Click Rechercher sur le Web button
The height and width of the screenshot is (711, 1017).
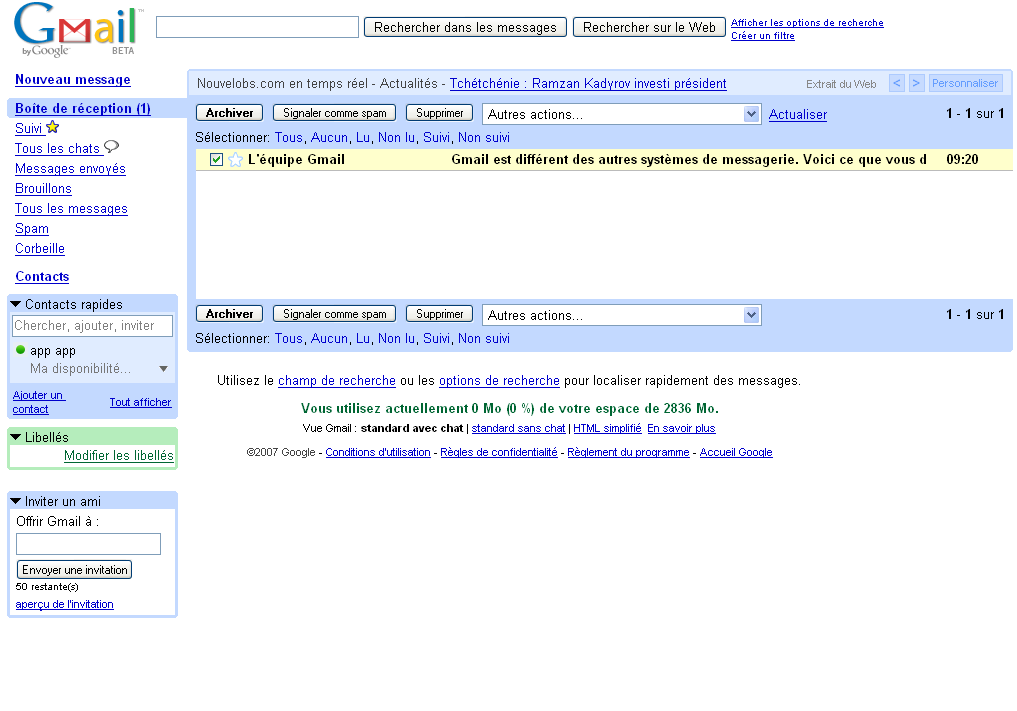[x=649, y=27]
